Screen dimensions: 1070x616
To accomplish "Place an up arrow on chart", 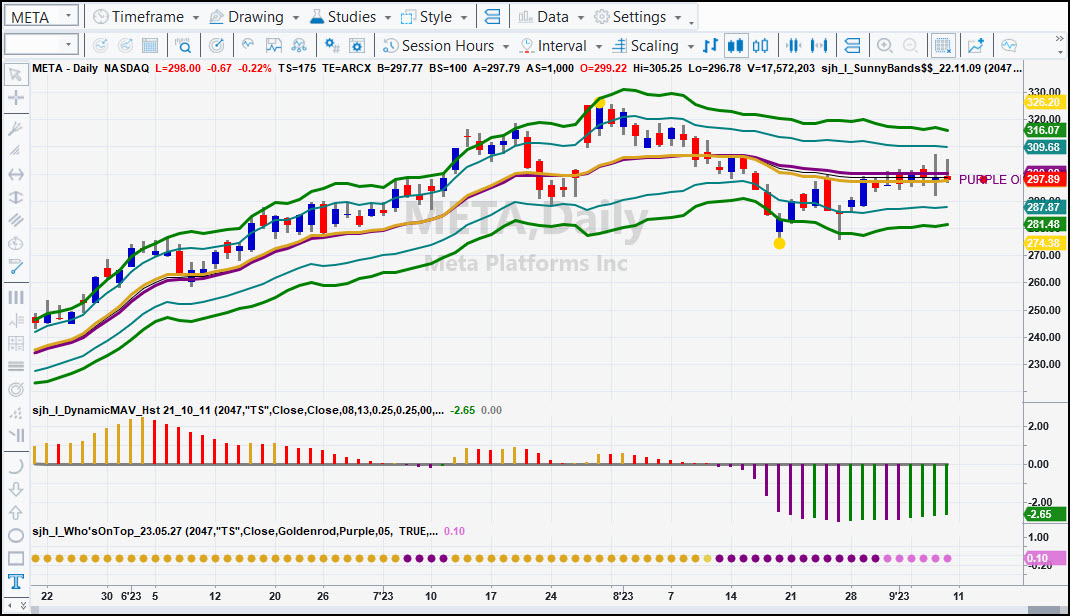I will tap(15, 512).
